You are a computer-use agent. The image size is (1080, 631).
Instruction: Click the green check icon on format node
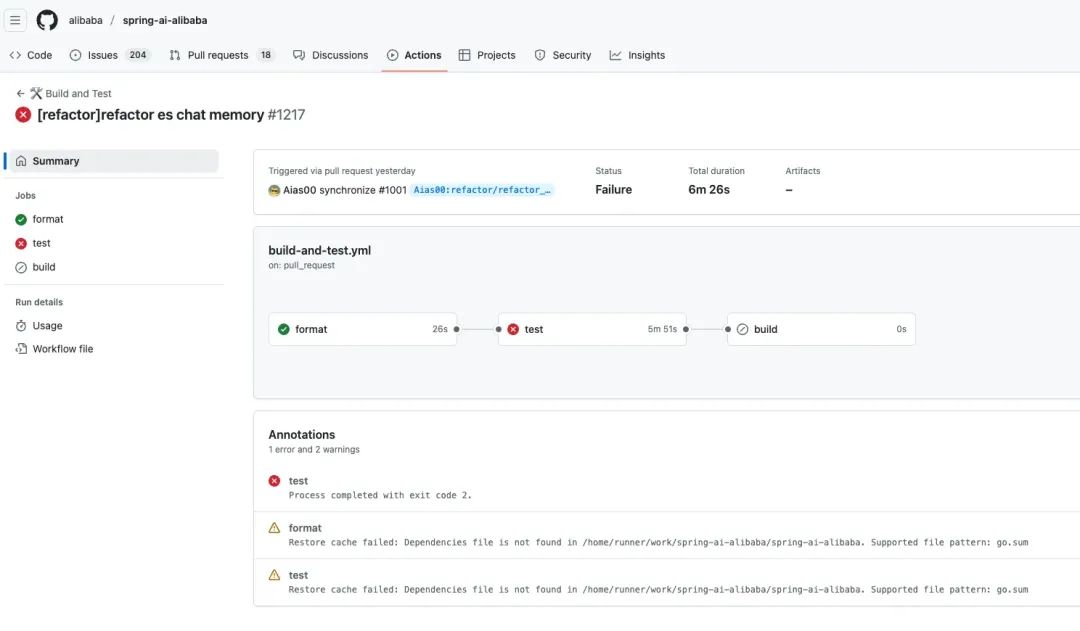(x=284, y=329)
